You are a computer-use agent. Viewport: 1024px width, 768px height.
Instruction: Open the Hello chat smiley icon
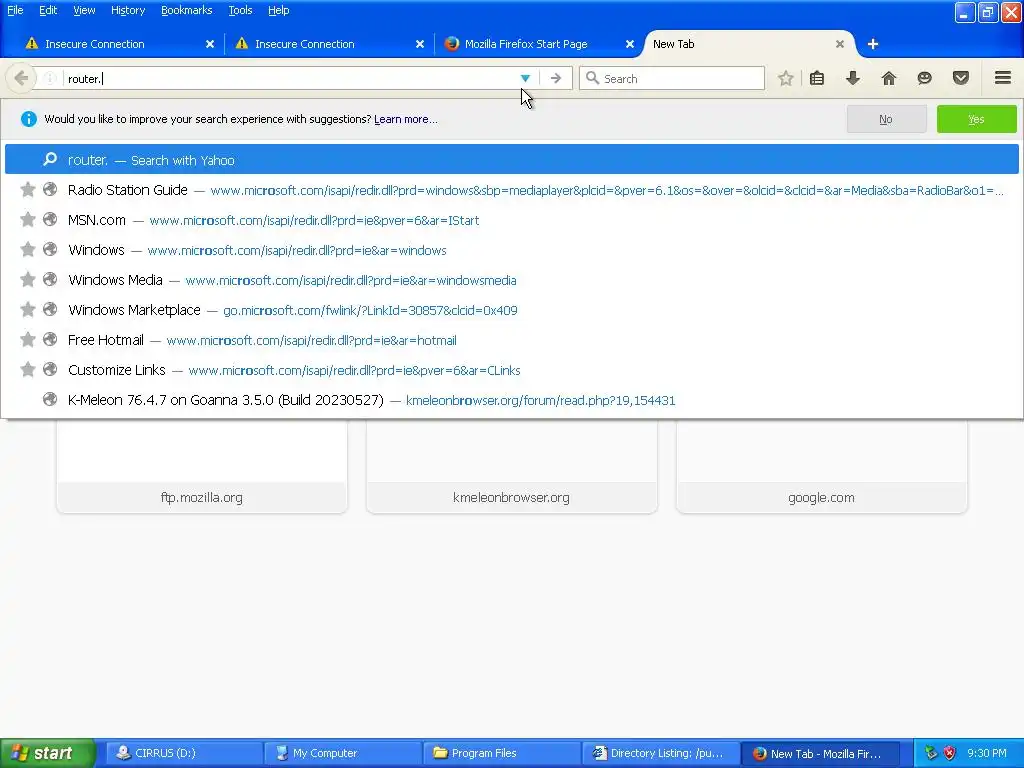[925, 78]
